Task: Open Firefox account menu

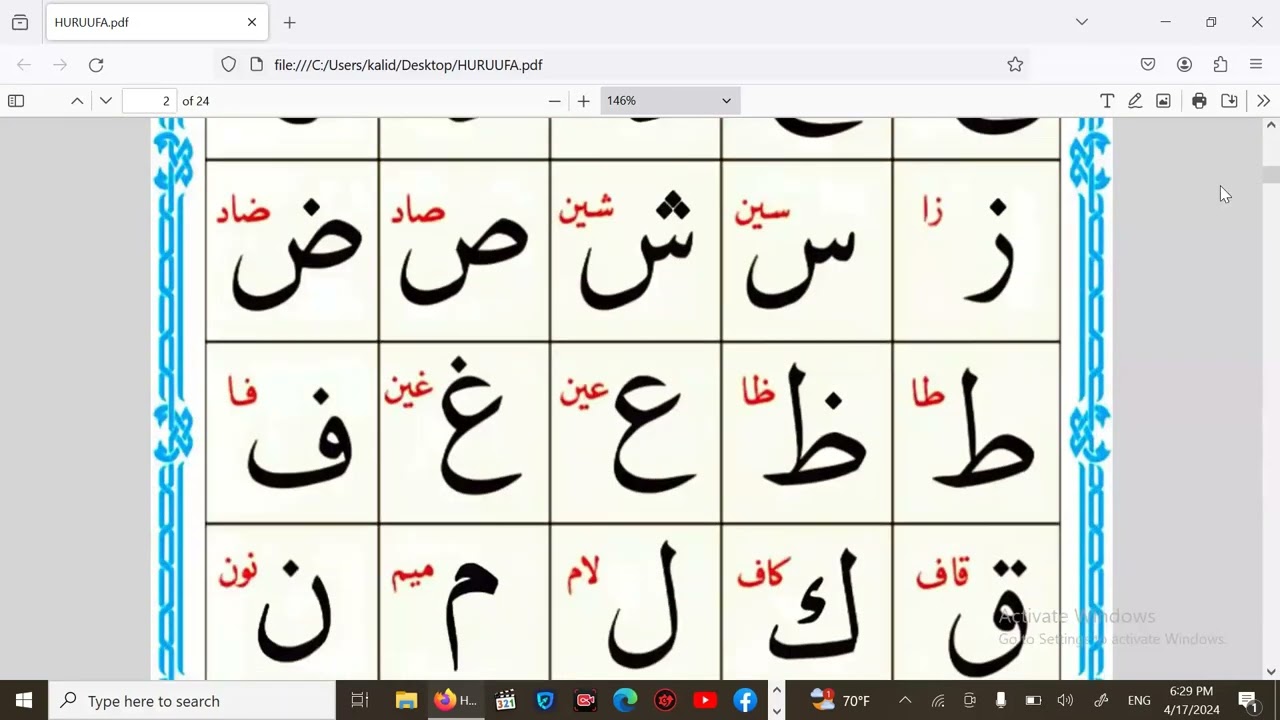Action: [1184, 65]
